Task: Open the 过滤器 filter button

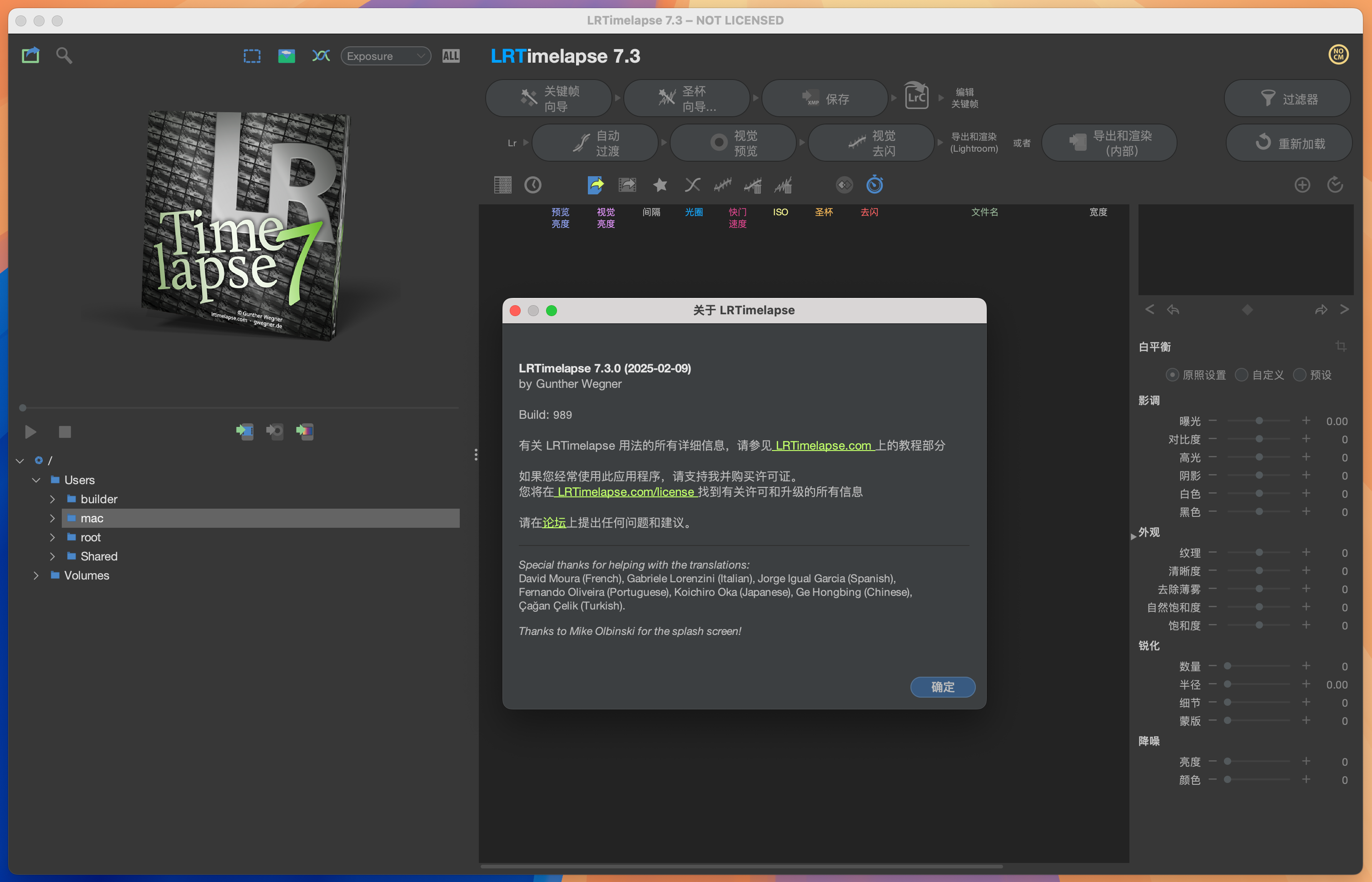Action: click(1287, 99)
